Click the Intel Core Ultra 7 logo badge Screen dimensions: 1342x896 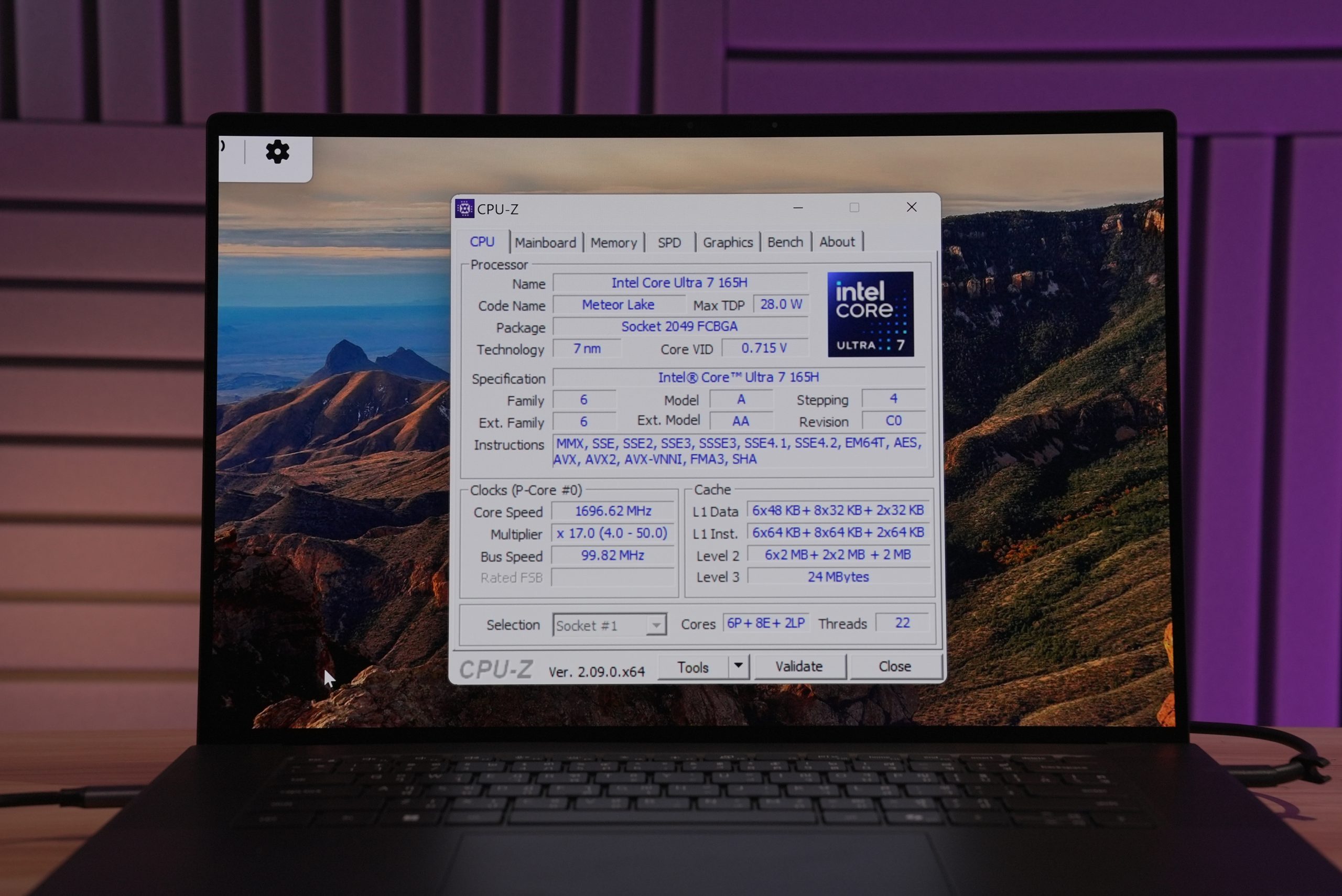click(x=870, y=314)
